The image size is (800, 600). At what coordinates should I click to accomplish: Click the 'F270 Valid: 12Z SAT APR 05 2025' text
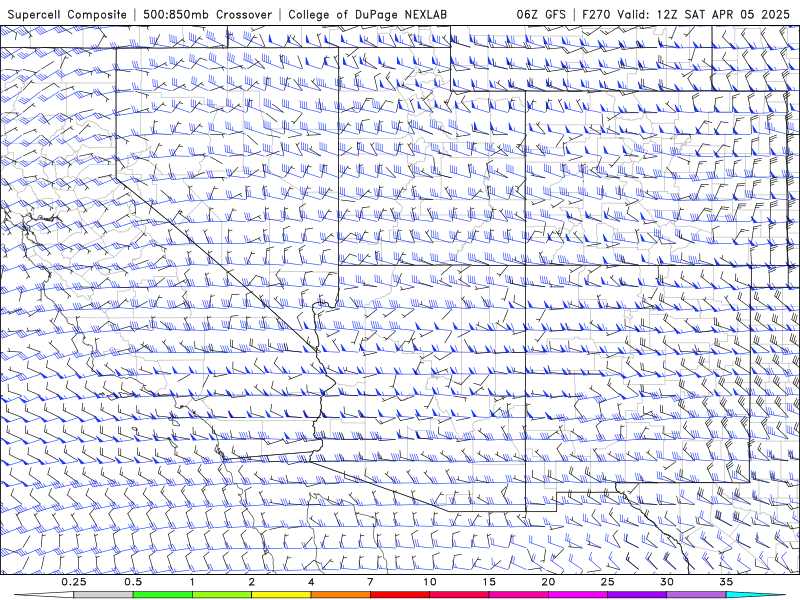[x=686, y=14]
